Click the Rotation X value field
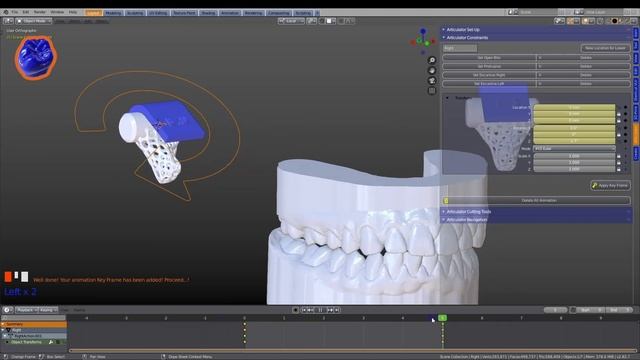The image size is (640, 360). click(574, 128)
